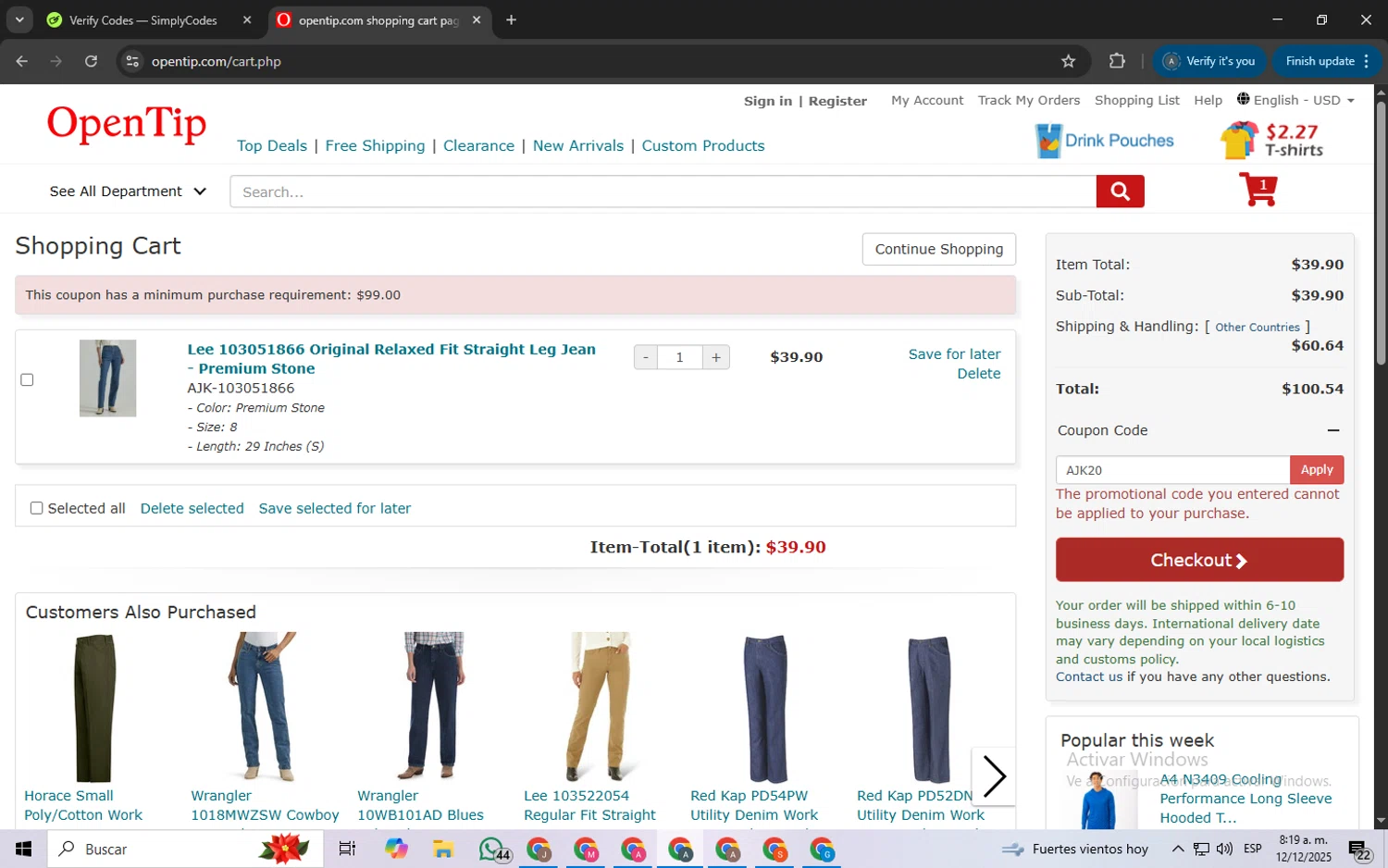Decrease jean quantity with minus button
Screen dimensions: 1388x868
(646, 357)
